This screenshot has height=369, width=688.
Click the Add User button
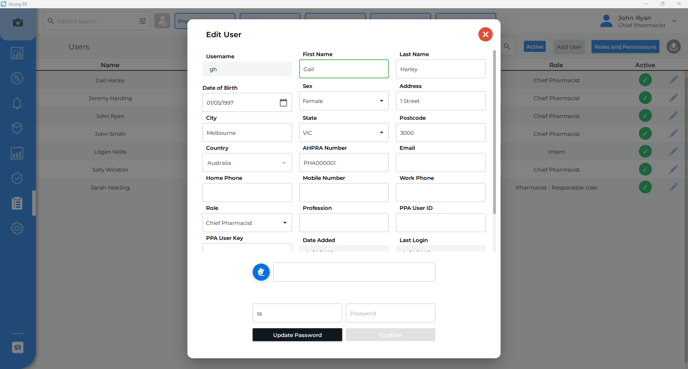[569, 47]
